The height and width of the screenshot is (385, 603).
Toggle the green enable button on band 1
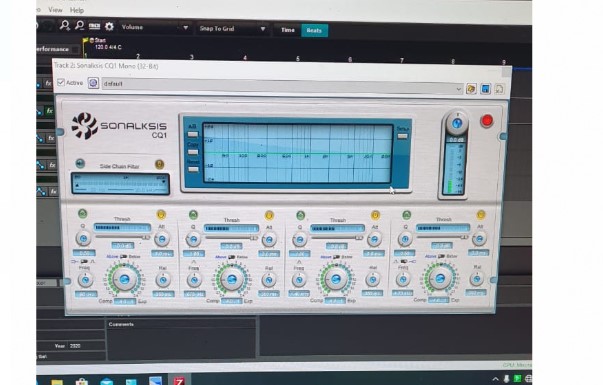tap(82, 214)
